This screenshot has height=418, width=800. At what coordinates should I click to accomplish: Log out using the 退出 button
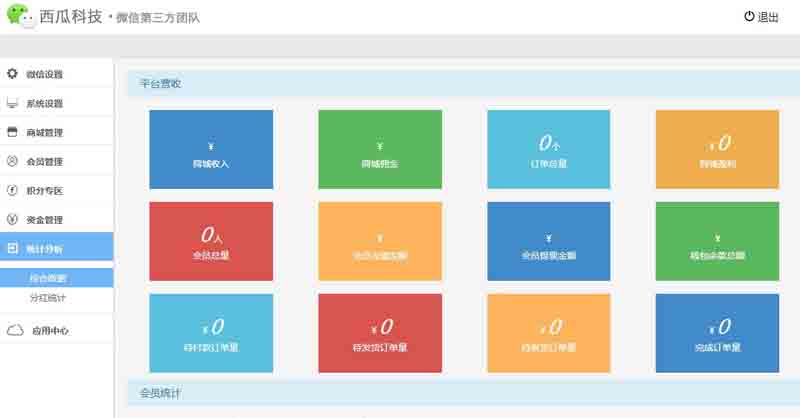pyautogui.click(x=761, y=17)
